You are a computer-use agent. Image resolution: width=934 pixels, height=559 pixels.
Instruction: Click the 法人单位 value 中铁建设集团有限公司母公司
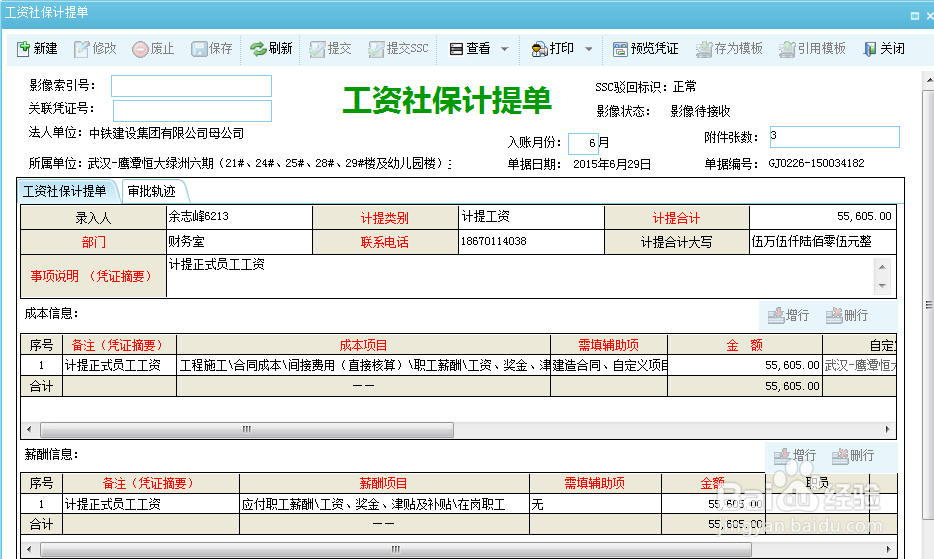[166, 133]
